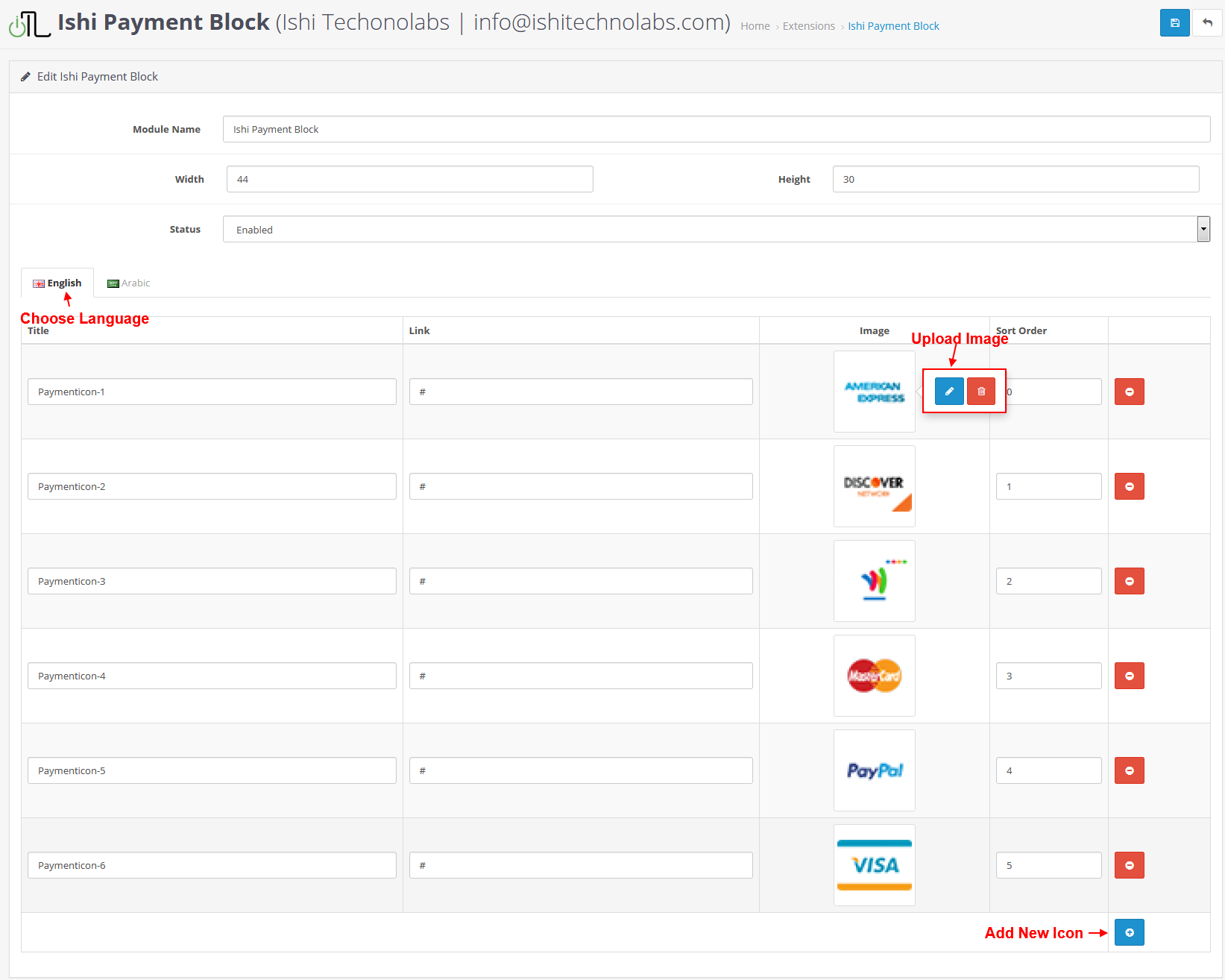
Task: Click the Visa image thumbnail
Action: point(874,865)
